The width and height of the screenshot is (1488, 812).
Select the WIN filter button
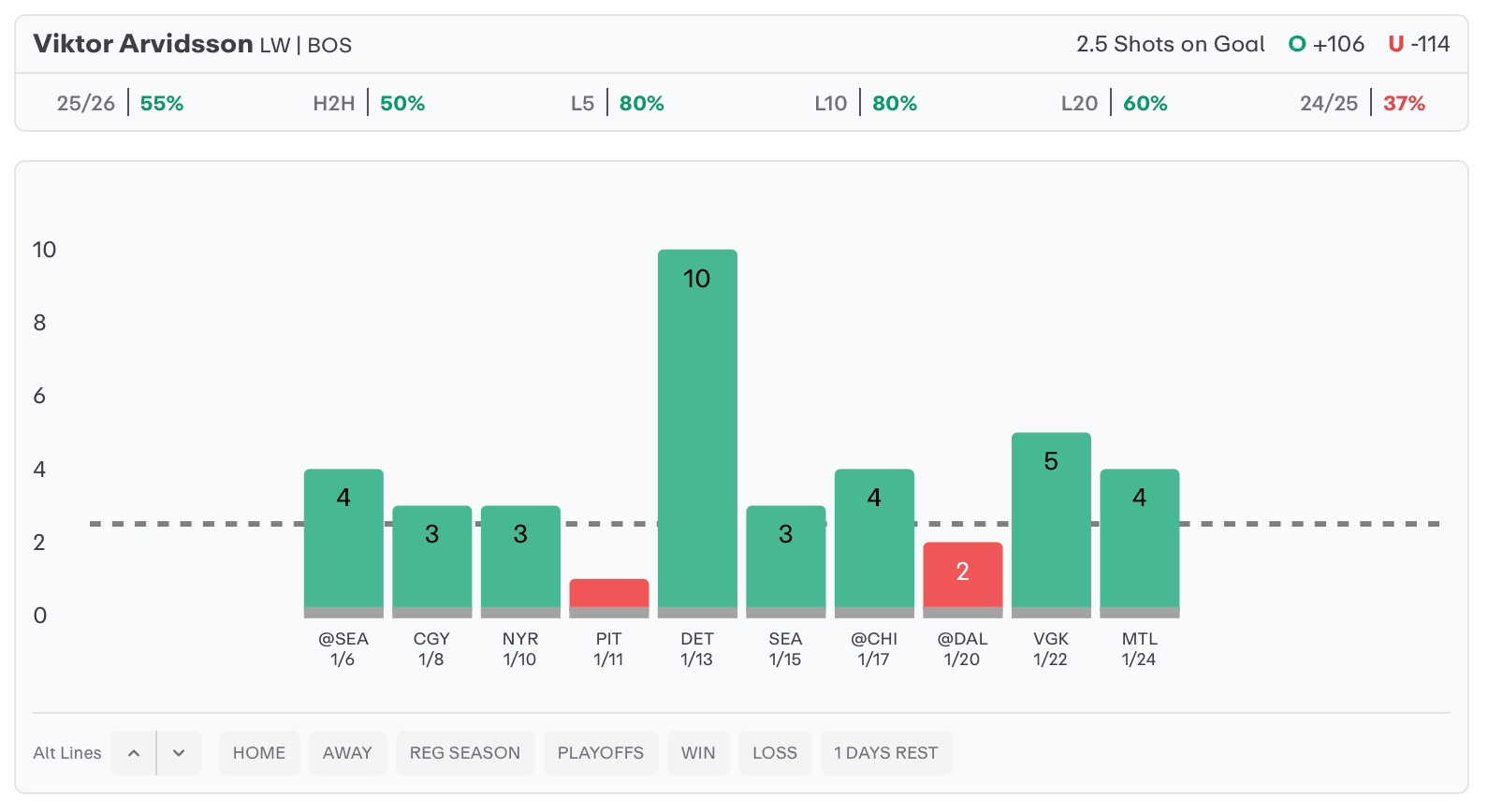(698, 753)
